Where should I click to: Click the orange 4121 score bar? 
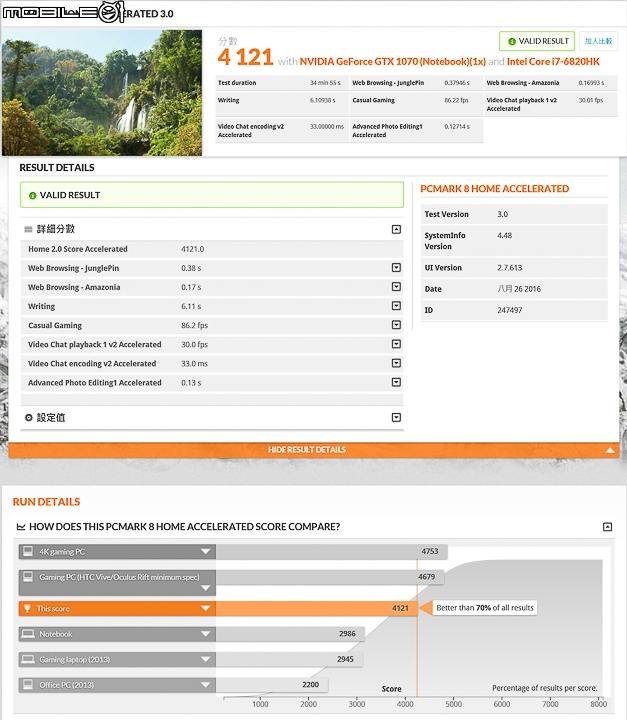point(316,608)
